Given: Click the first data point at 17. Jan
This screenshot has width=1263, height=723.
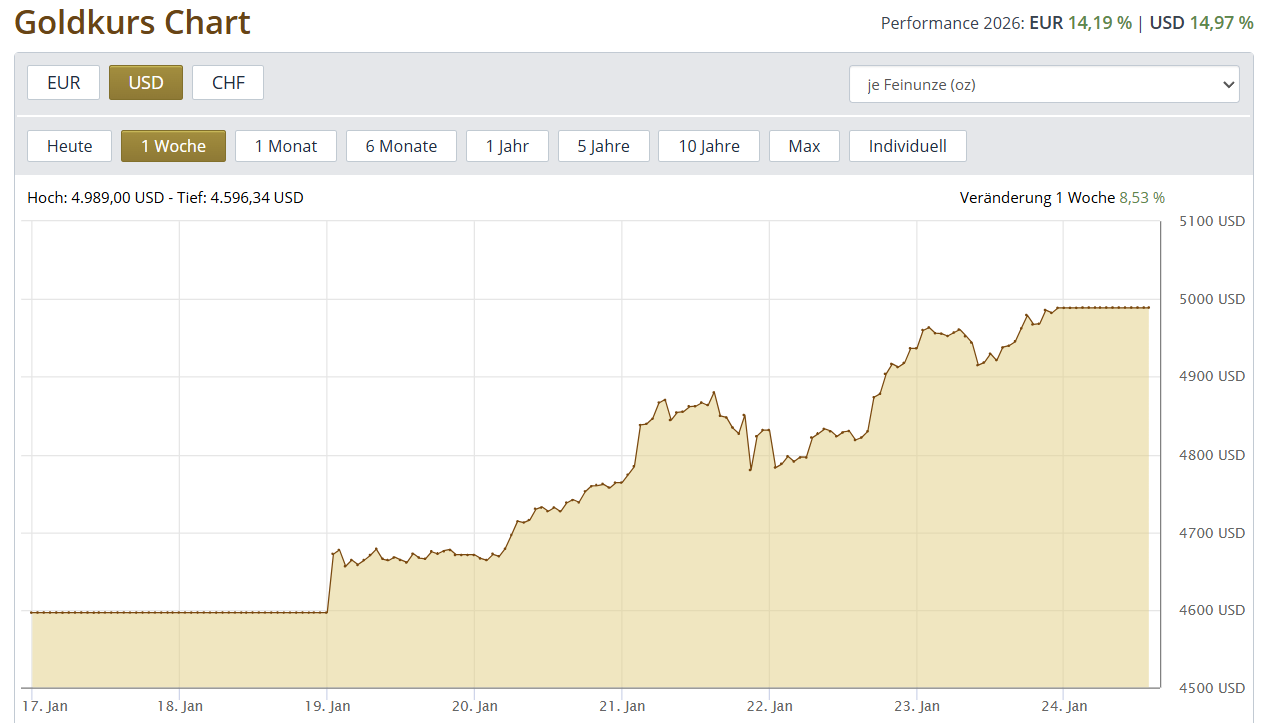Looking at the screenshot, I should [x=32, y=612].
